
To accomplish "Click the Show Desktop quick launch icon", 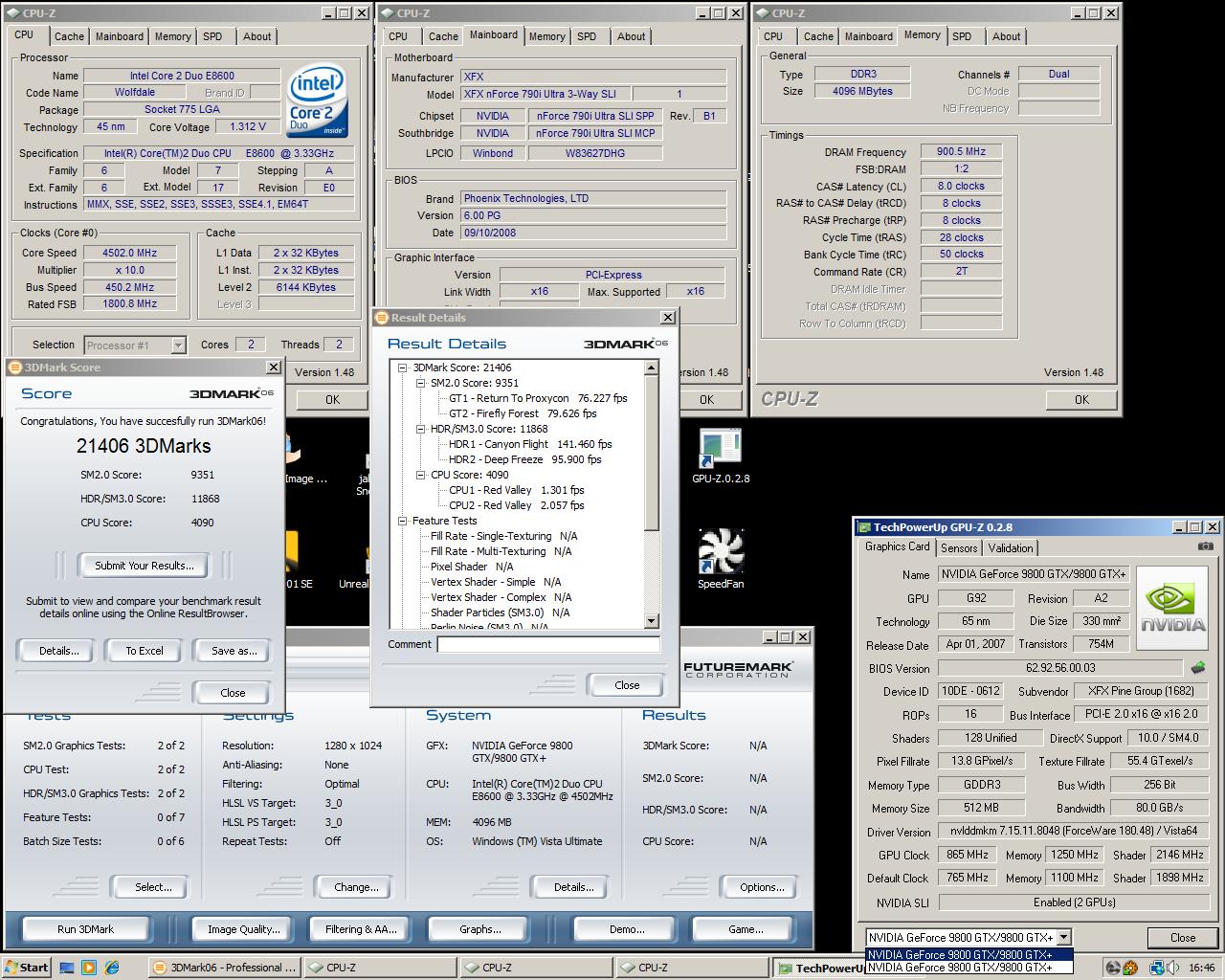I will coord(68,968).
